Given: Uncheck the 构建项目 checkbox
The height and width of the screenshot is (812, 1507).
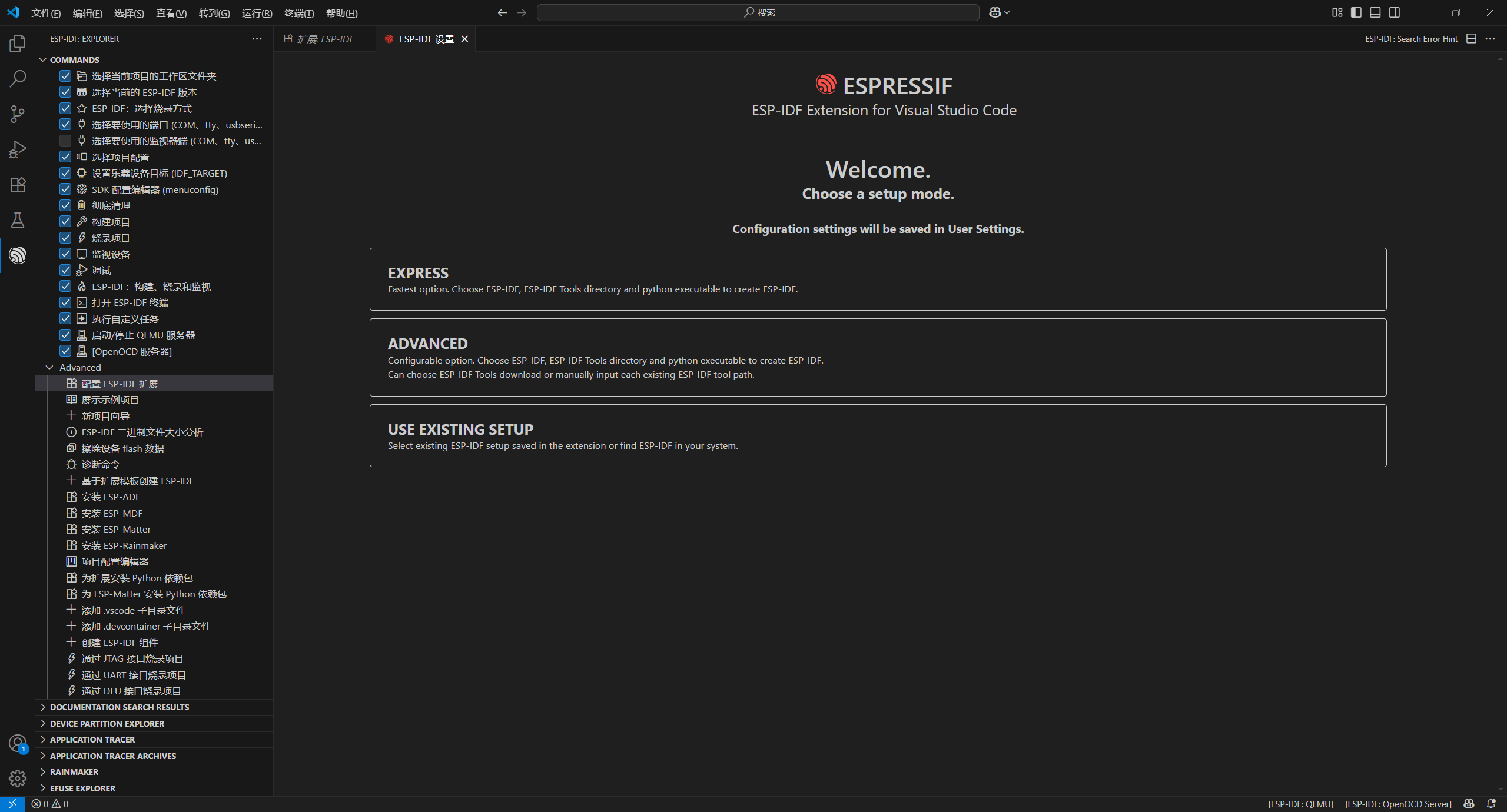Looking at the screenshot, I should [65, 222].
